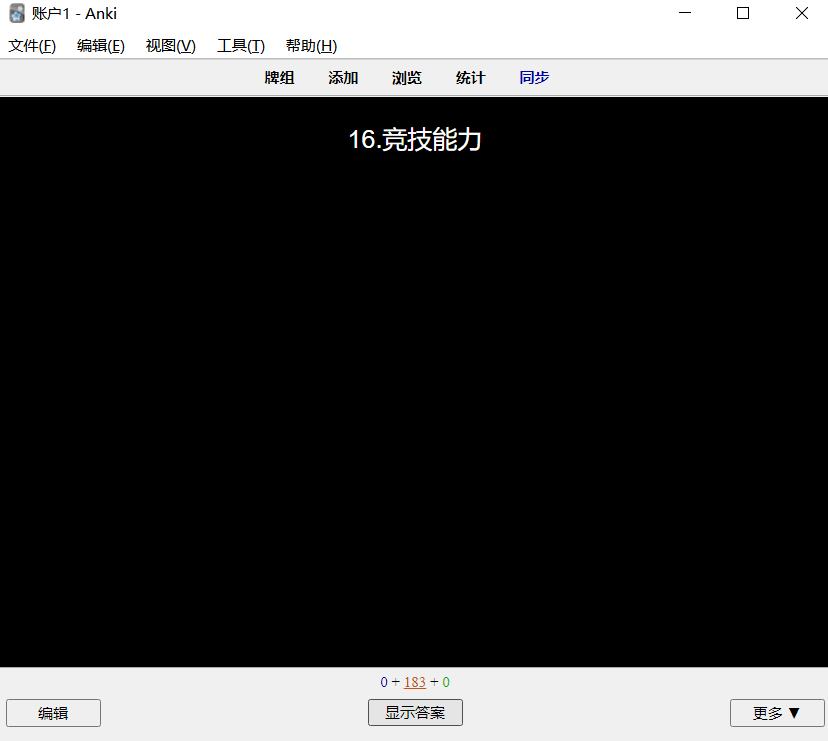Image resolution: width=828 pixels, height=741 pixels.
Task: Open the 帮助(H) menu
Action: point(311,46)
